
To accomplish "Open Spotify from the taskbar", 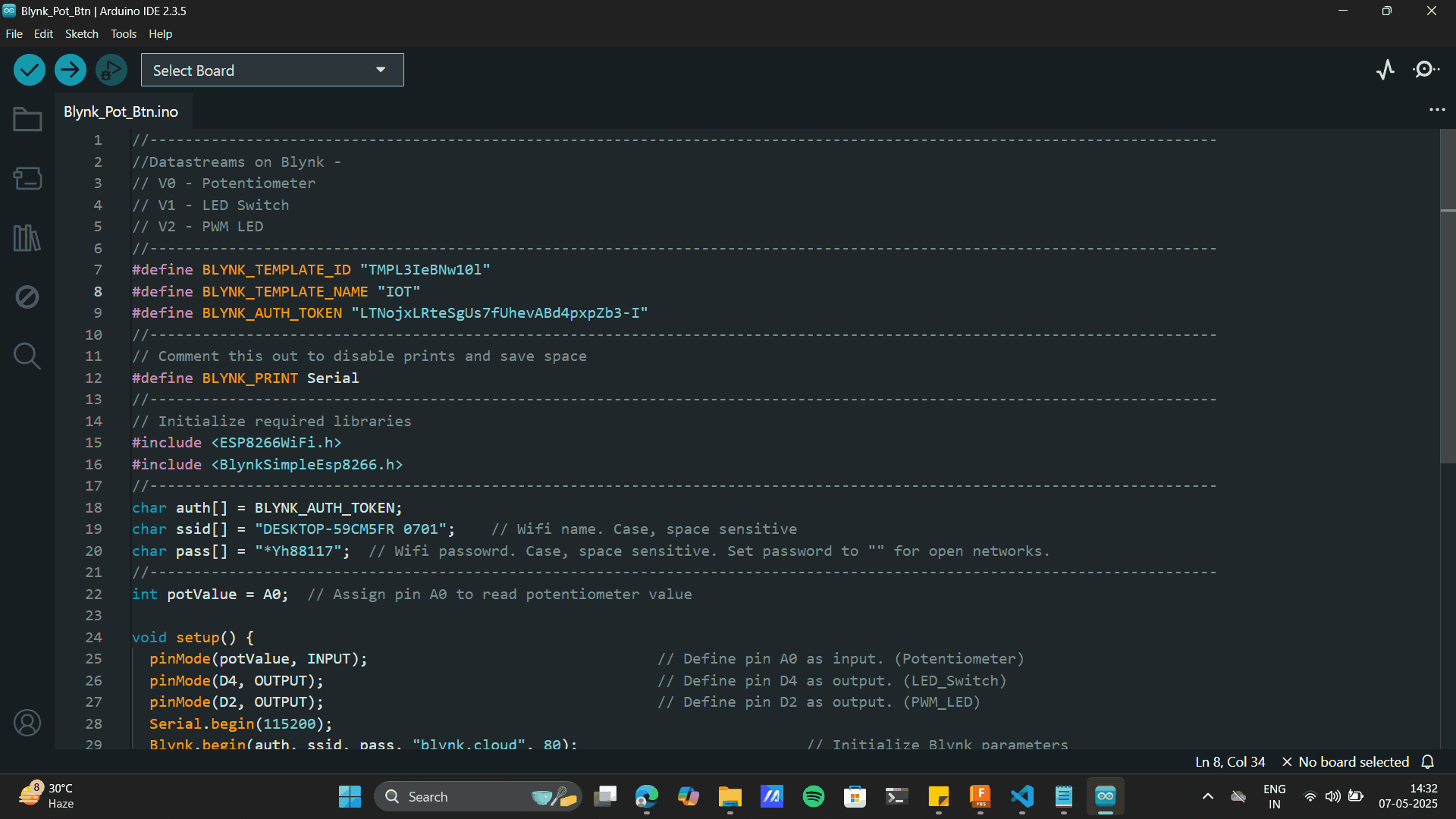I will click(x=814, y=796).
